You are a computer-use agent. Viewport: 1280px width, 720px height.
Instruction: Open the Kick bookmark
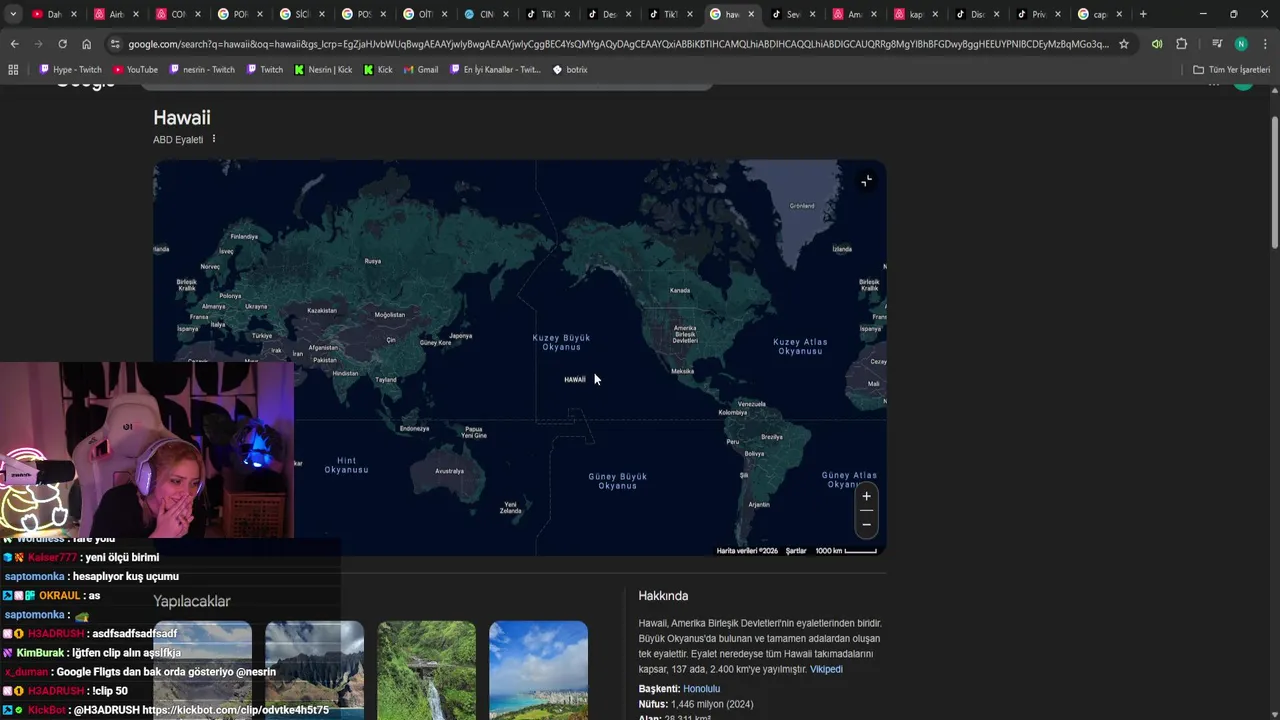[x=378, y=70]
